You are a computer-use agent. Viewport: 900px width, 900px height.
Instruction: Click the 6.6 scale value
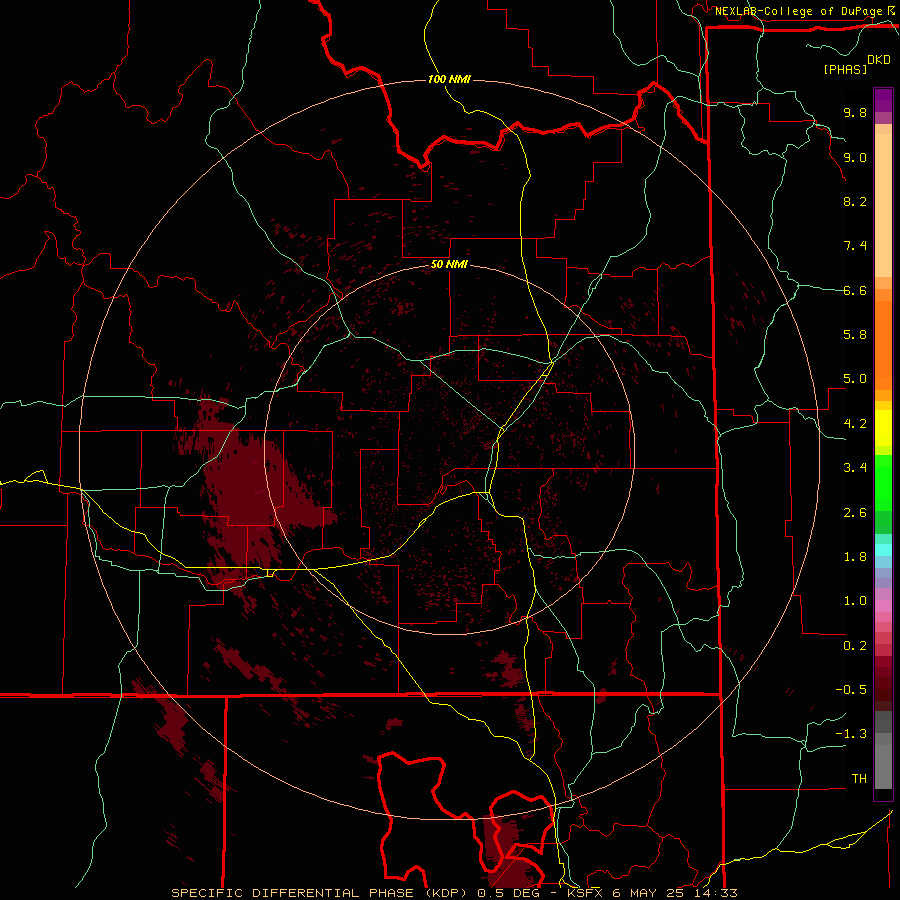[855, 290]
